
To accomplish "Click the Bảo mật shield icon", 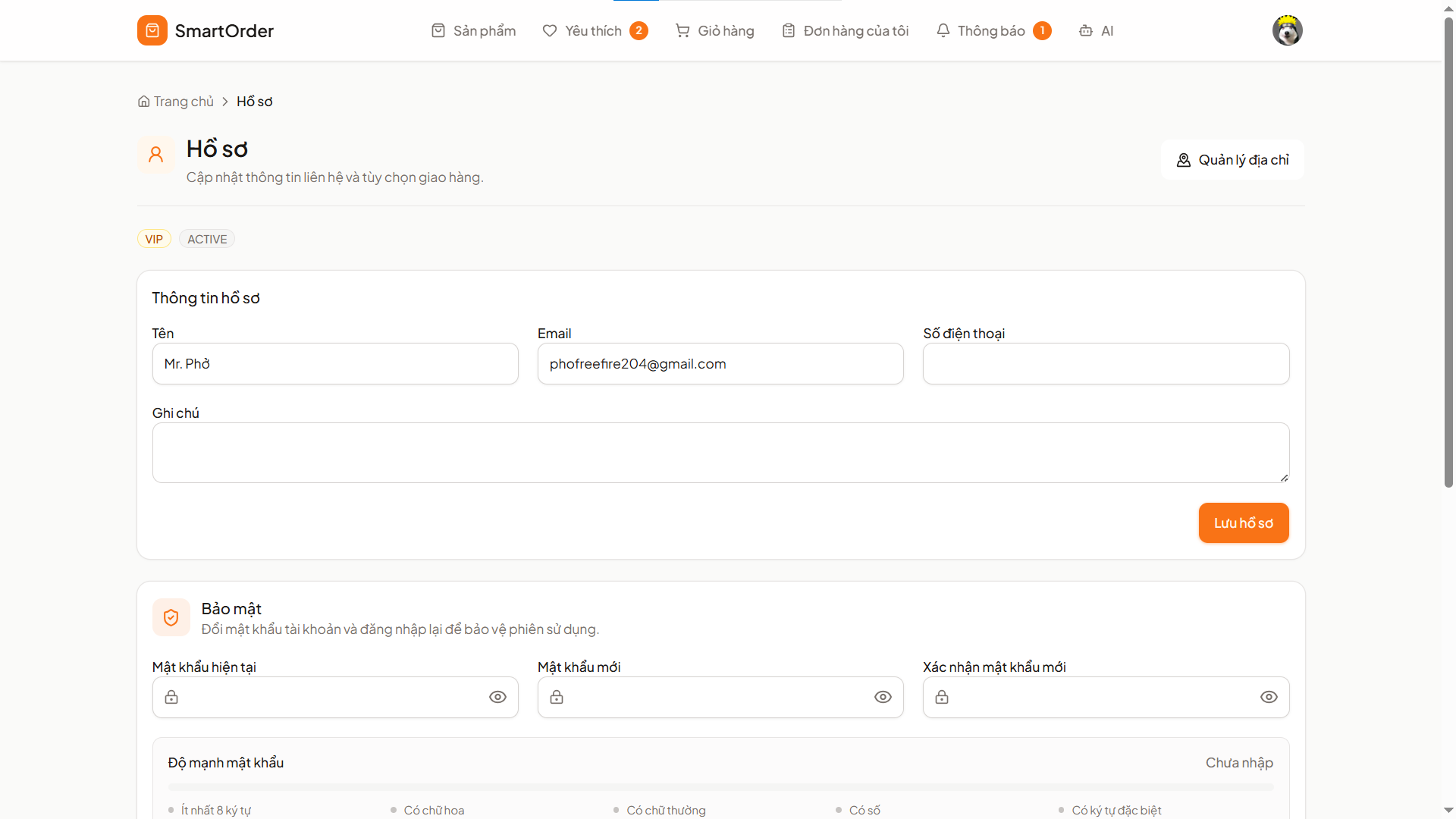I will [x=171, y=617].
